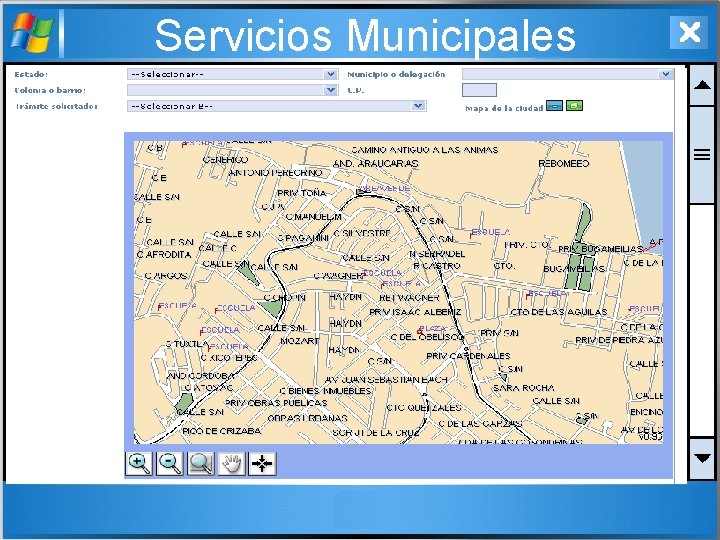Click the Windows logo icon
Screen dimensions: 720x540
pyautogui.click(x=31, y=32)
